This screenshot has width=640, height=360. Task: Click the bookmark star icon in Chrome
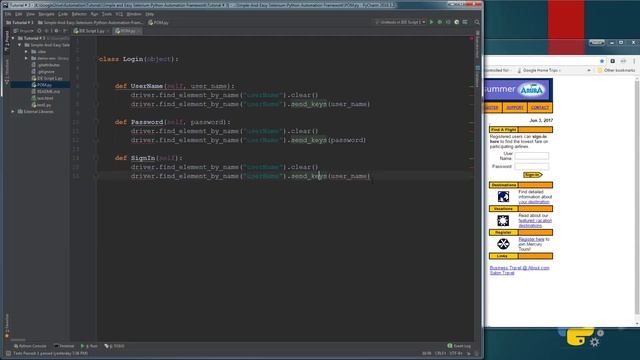pyautogui.click(x=602, y=61)
